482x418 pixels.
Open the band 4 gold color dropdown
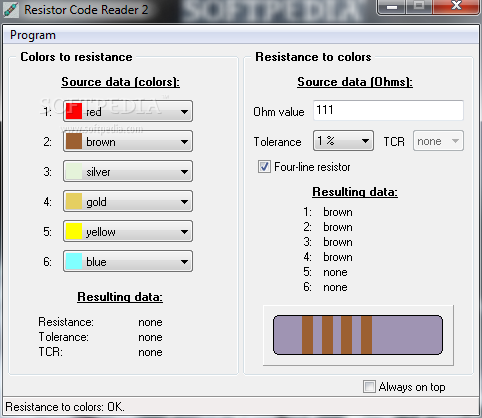click(128, 201)
